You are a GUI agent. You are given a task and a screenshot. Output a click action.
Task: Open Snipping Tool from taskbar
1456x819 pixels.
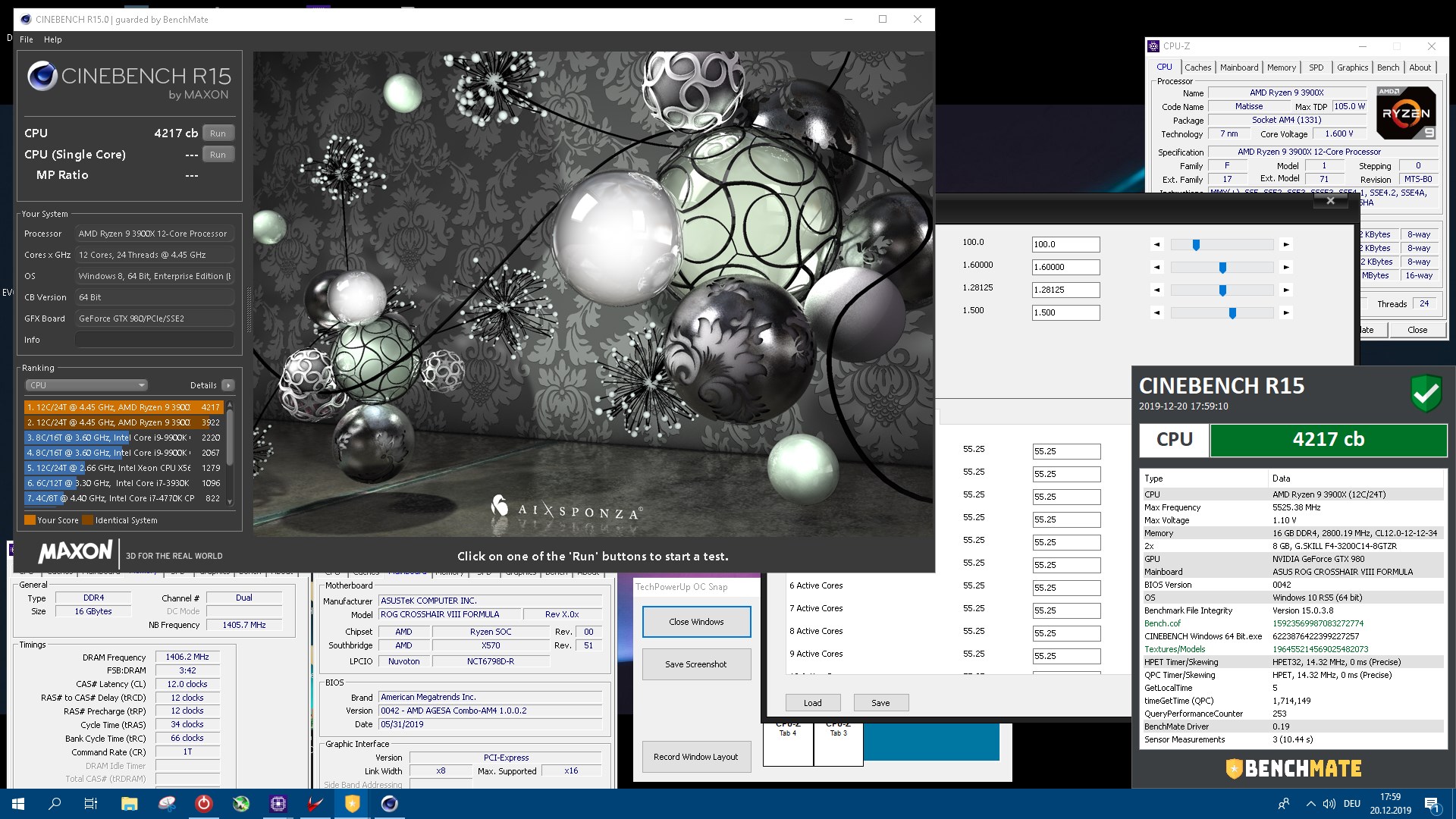[x=167, y=804]
